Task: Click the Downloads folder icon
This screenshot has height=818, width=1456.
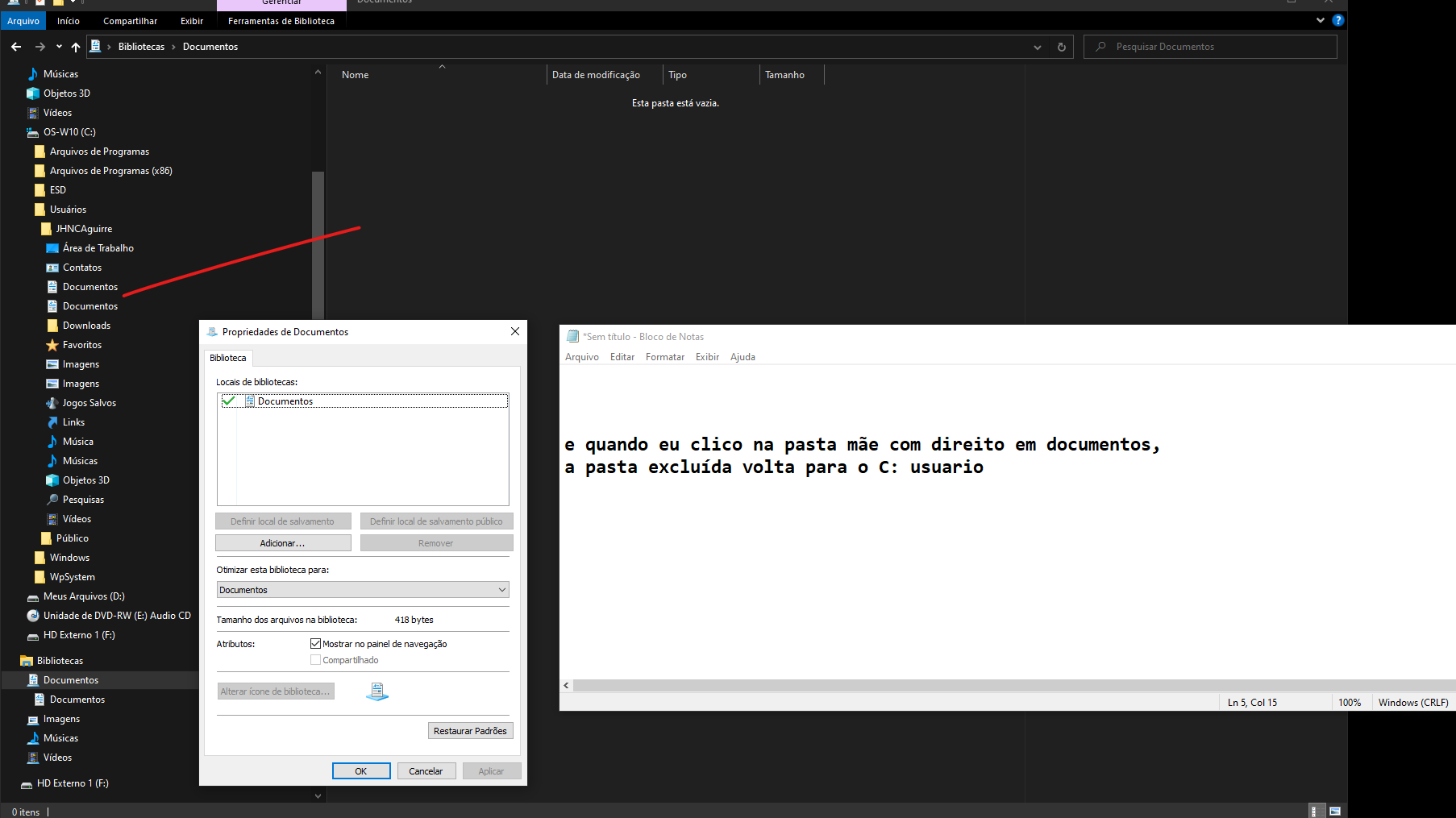Action: click(x=52, y=326)
